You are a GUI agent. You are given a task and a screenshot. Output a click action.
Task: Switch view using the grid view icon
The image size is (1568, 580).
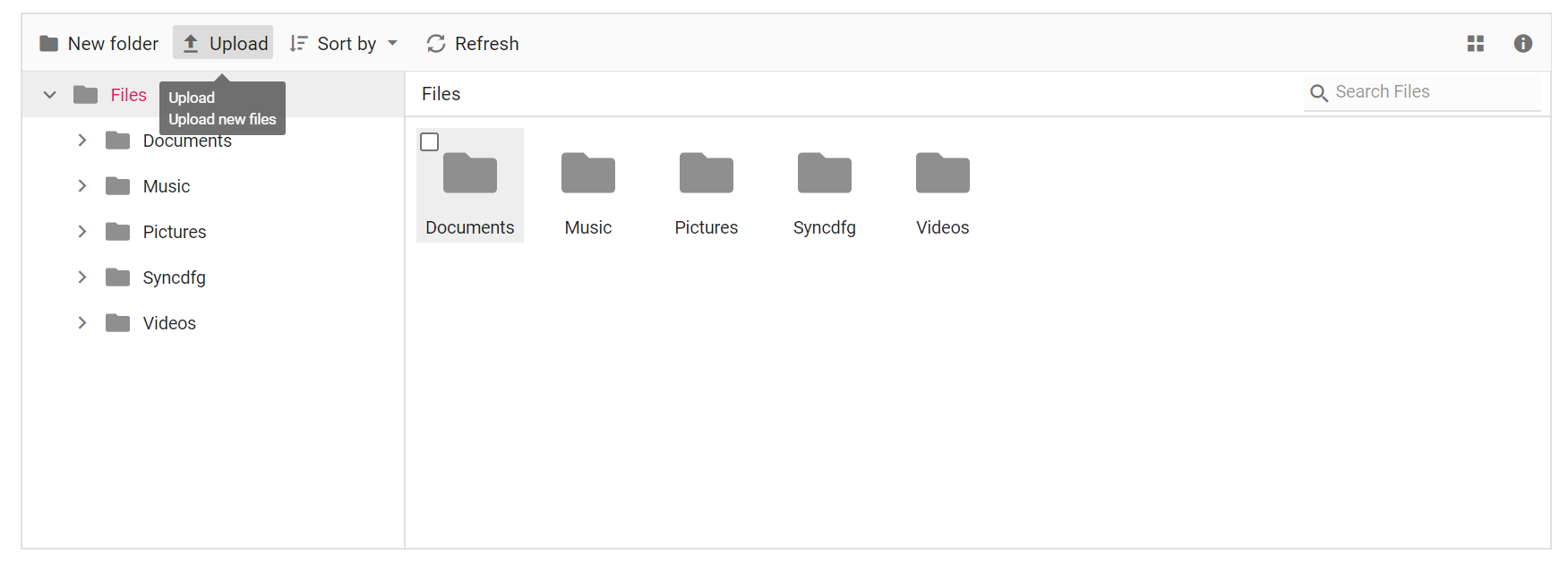coord(1476,43)
